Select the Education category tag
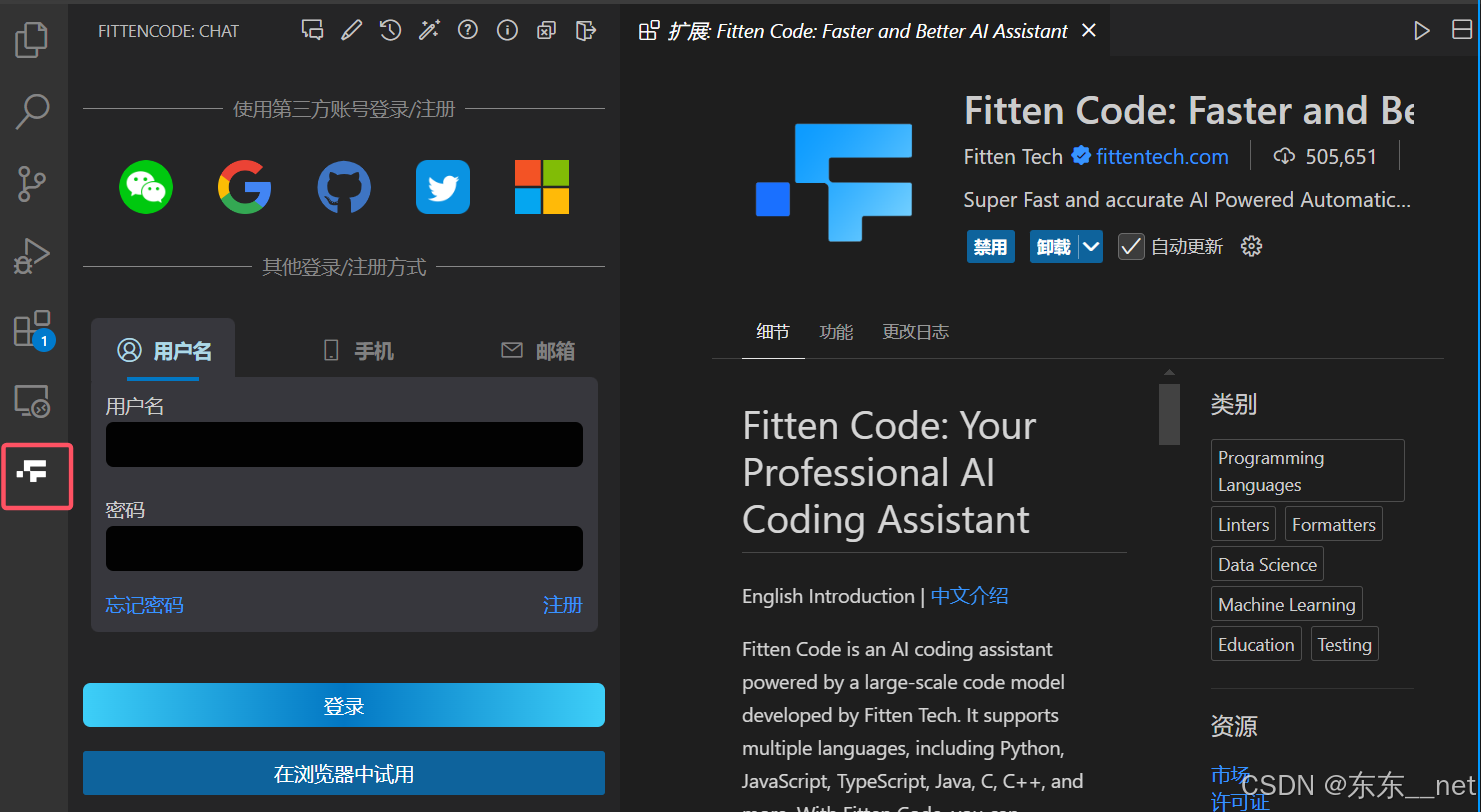Screen dimensions: 1481x812 pyautogui.click(x=1256, y=644)
